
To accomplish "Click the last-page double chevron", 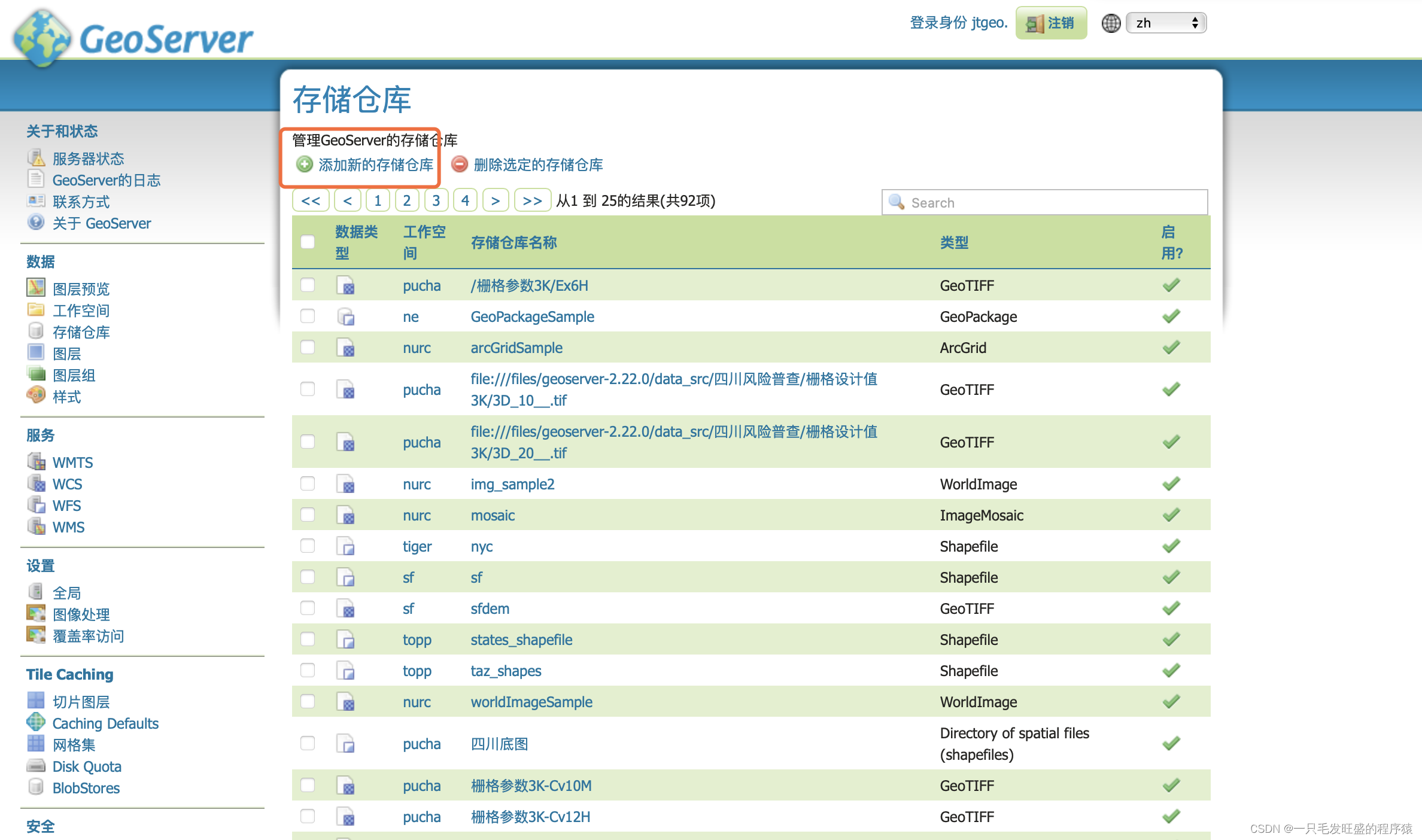I will pyautogui.click(x=532, y=200).
